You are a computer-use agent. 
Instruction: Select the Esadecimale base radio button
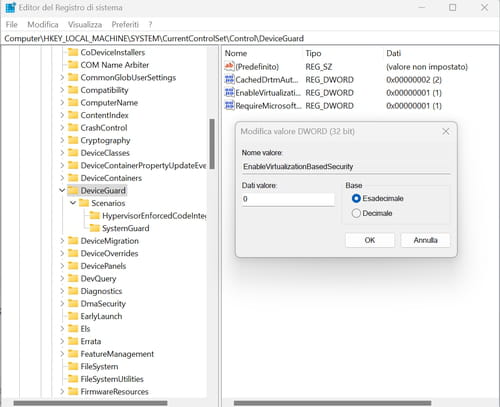click(x=356, y=198)
